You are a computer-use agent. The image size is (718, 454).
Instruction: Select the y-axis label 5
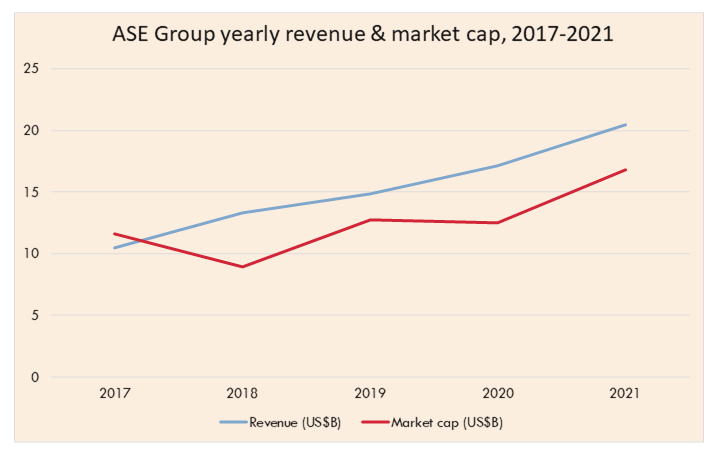pos(35,315)
